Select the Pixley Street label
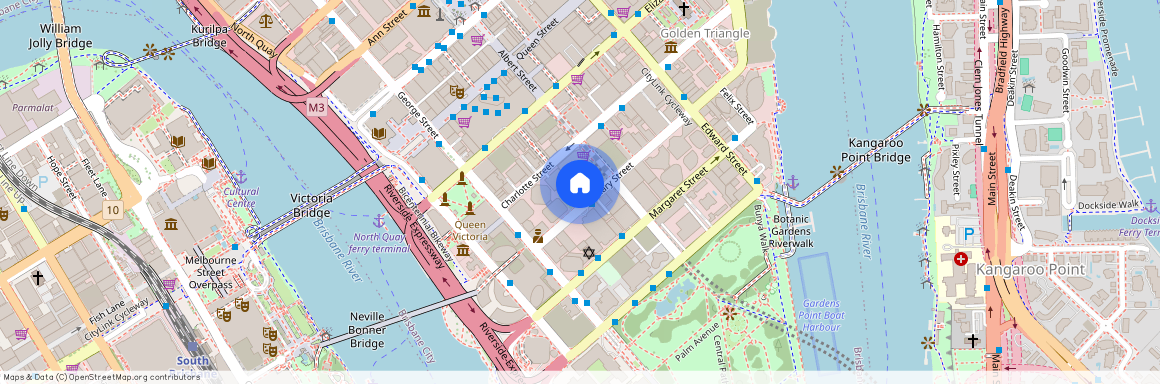The height and width of the screenshot is (384, 1160). 955,171
